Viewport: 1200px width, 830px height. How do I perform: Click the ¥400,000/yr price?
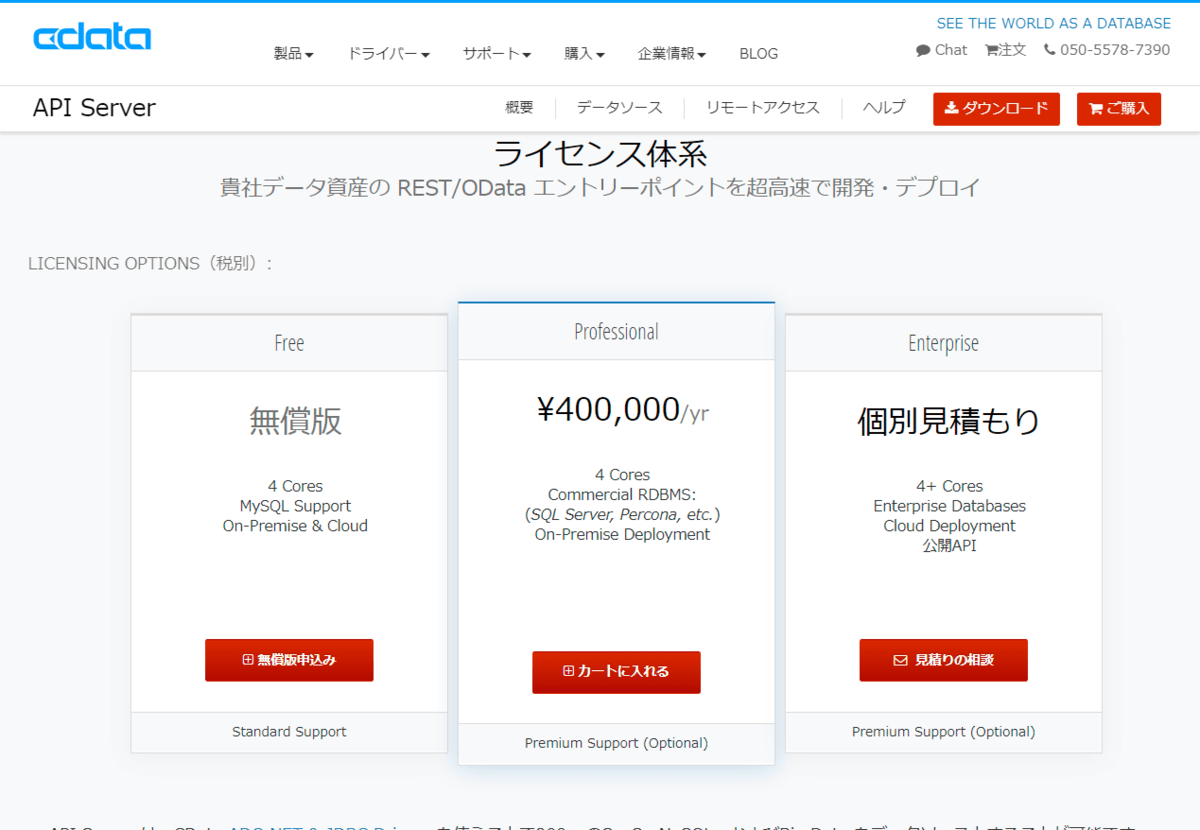point(623,410)
